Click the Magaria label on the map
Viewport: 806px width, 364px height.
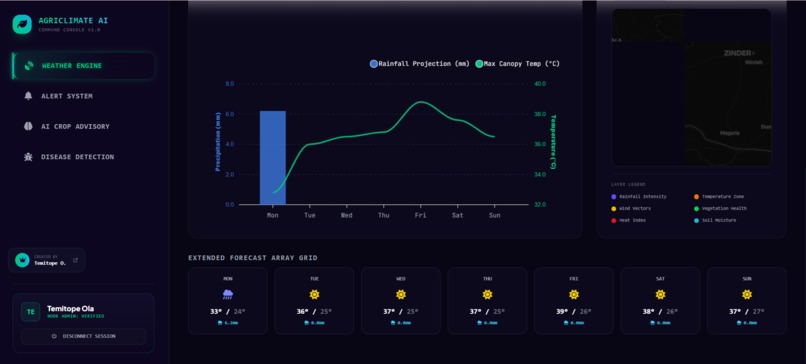pos(729,133)
